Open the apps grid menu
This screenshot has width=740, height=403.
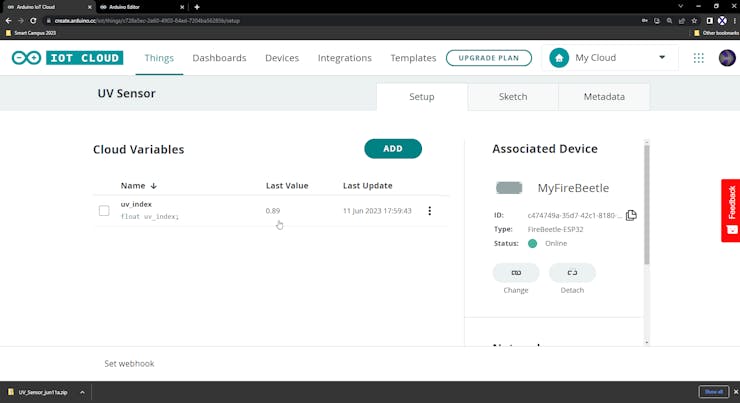click(x=698, y=58)
